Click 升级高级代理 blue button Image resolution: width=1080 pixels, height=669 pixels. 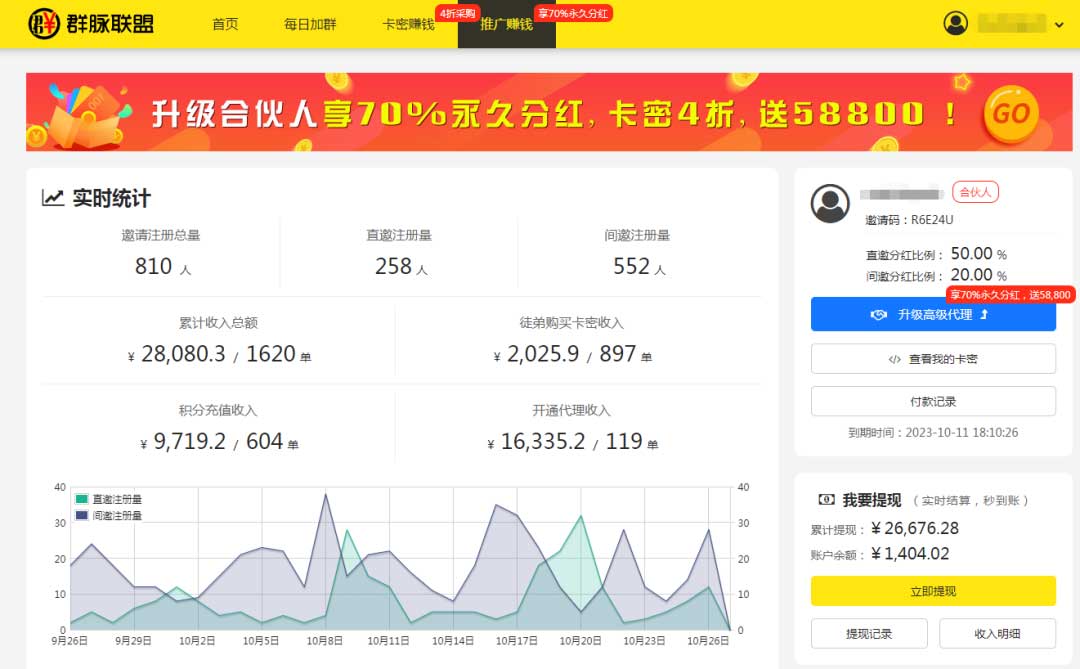click(932, 314)
